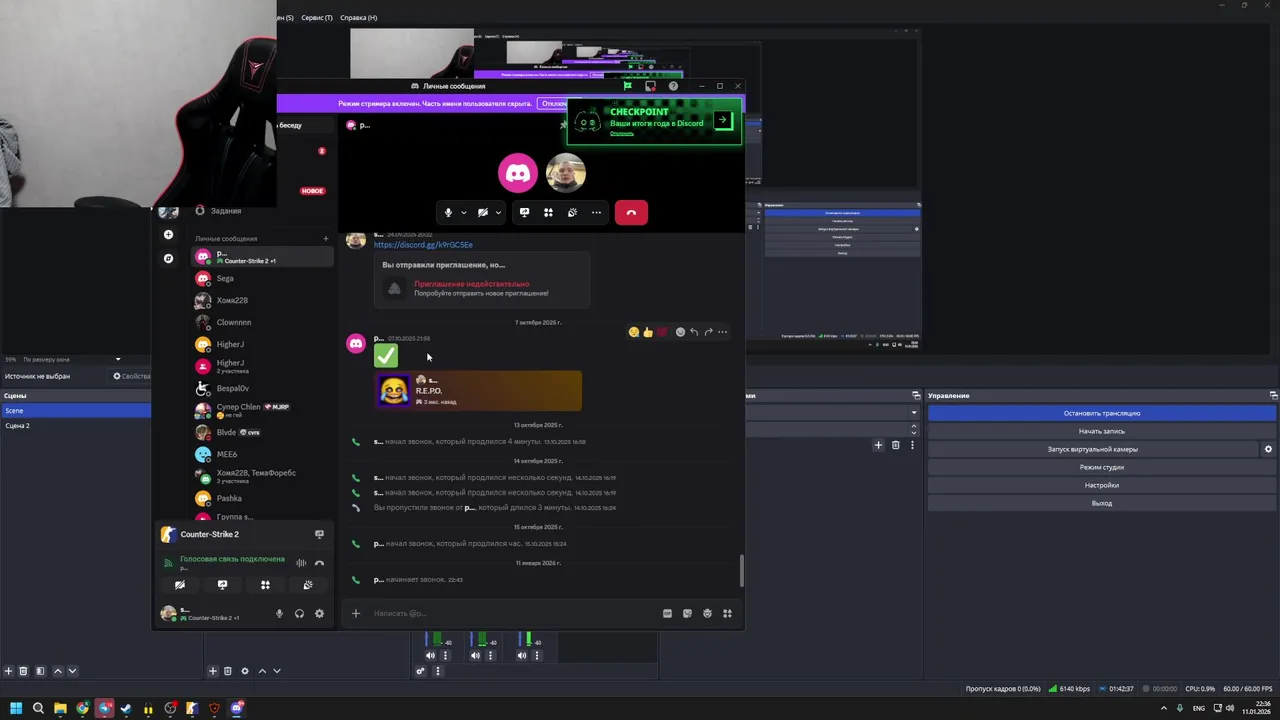Image resolution: width=1280 pixels, height=720 pixels.
Task: Open emoji picker in message box
Action: click(707, 613)
